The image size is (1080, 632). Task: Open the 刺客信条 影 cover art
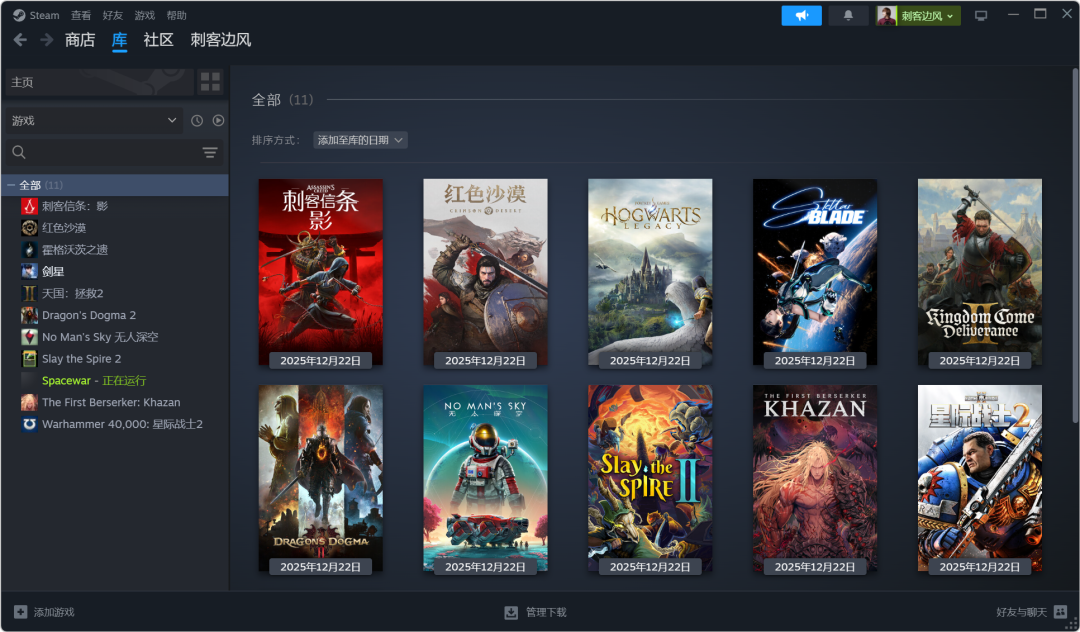[x=320, y=272]
